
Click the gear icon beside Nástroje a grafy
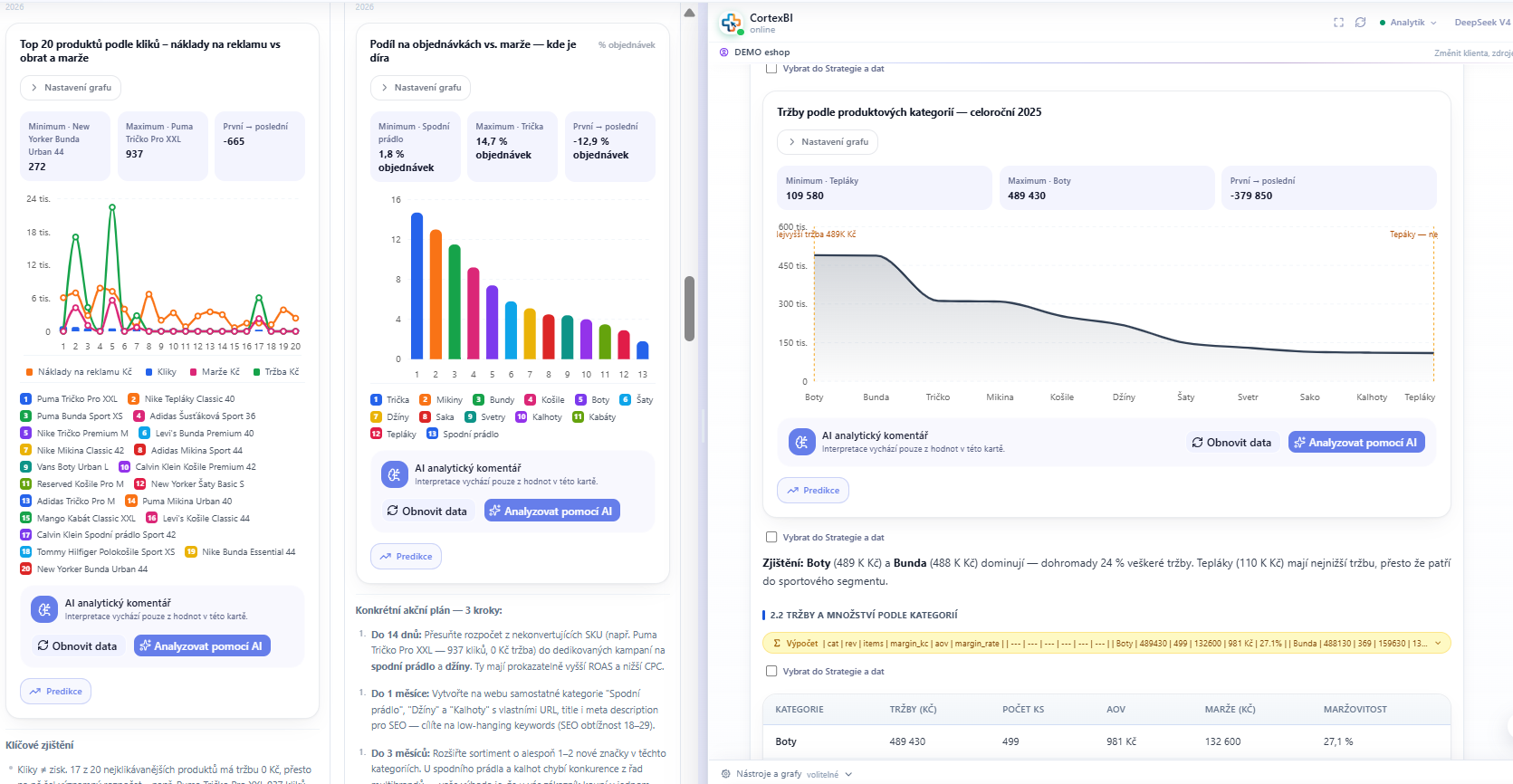[725, 774]
